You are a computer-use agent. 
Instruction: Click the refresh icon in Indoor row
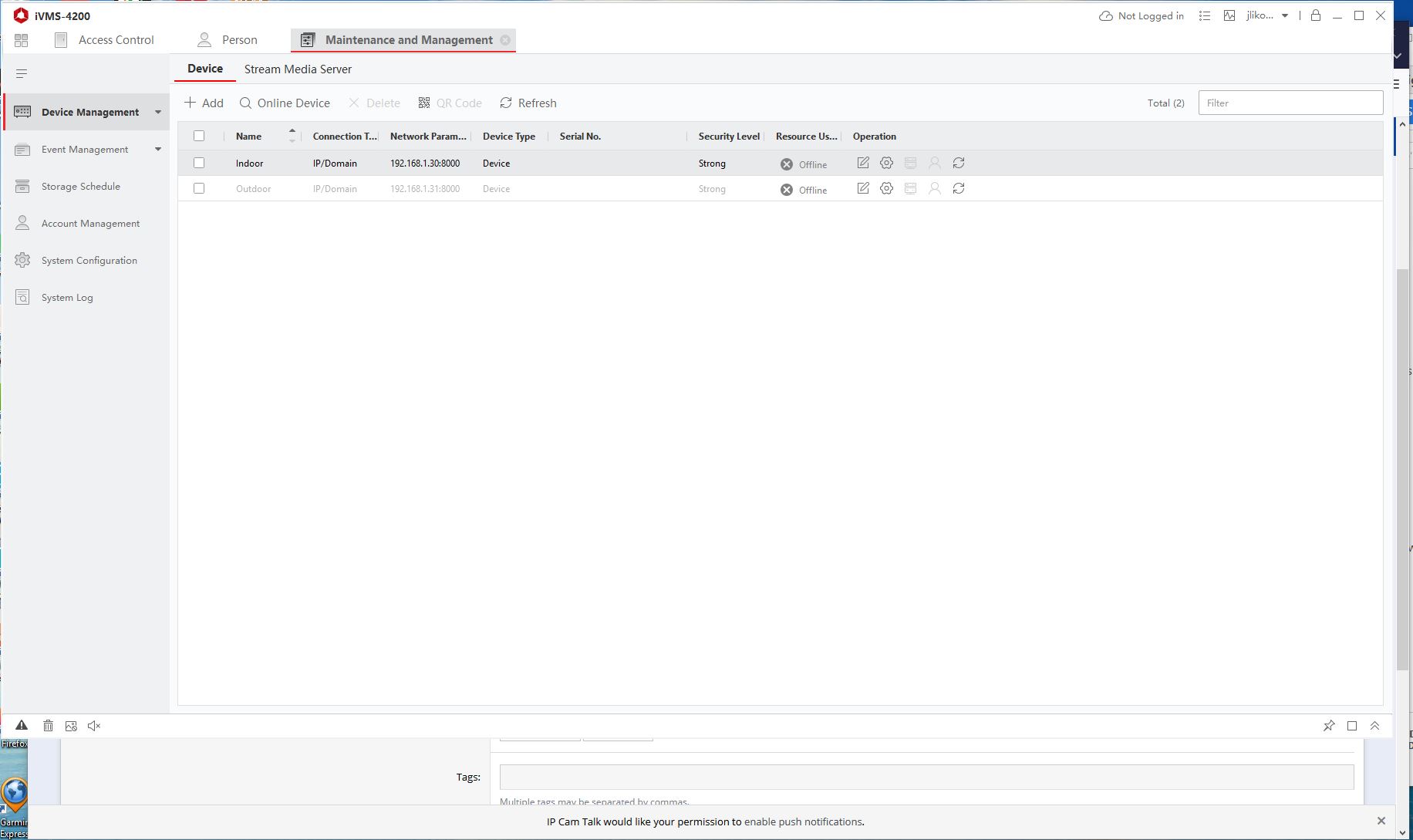[959, 163]
